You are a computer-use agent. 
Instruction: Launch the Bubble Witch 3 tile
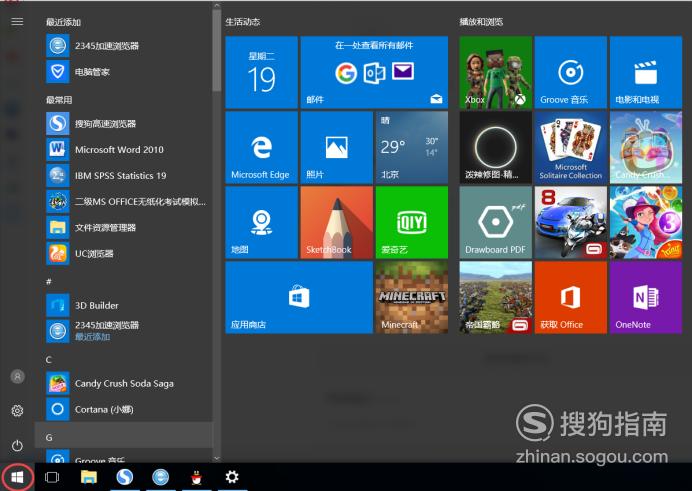coord(646,222)
